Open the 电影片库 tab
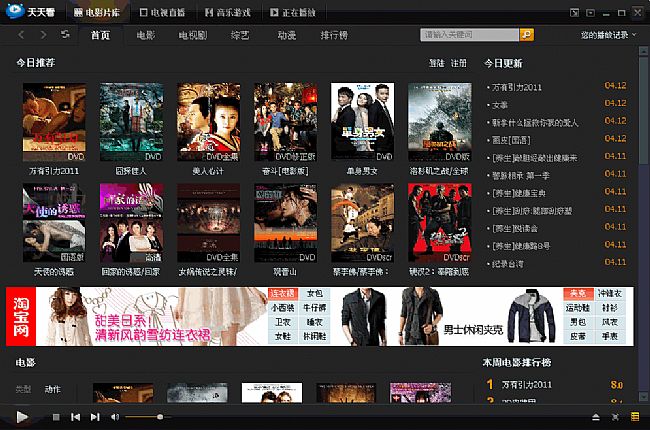This screenshot has width=650, height=430. [x=97, y=12]
